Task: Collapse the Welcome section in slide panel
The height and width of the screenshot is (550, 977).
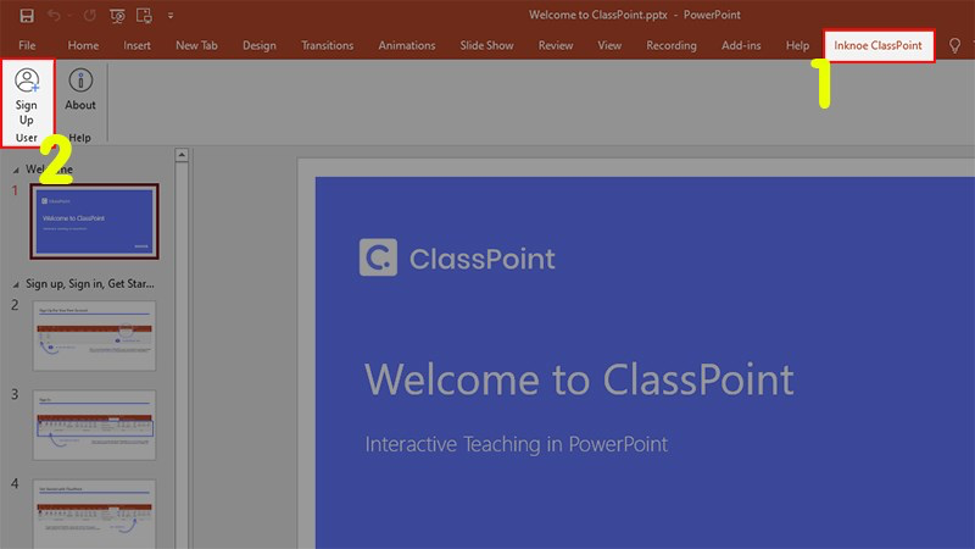Action: tap(16, 170)
